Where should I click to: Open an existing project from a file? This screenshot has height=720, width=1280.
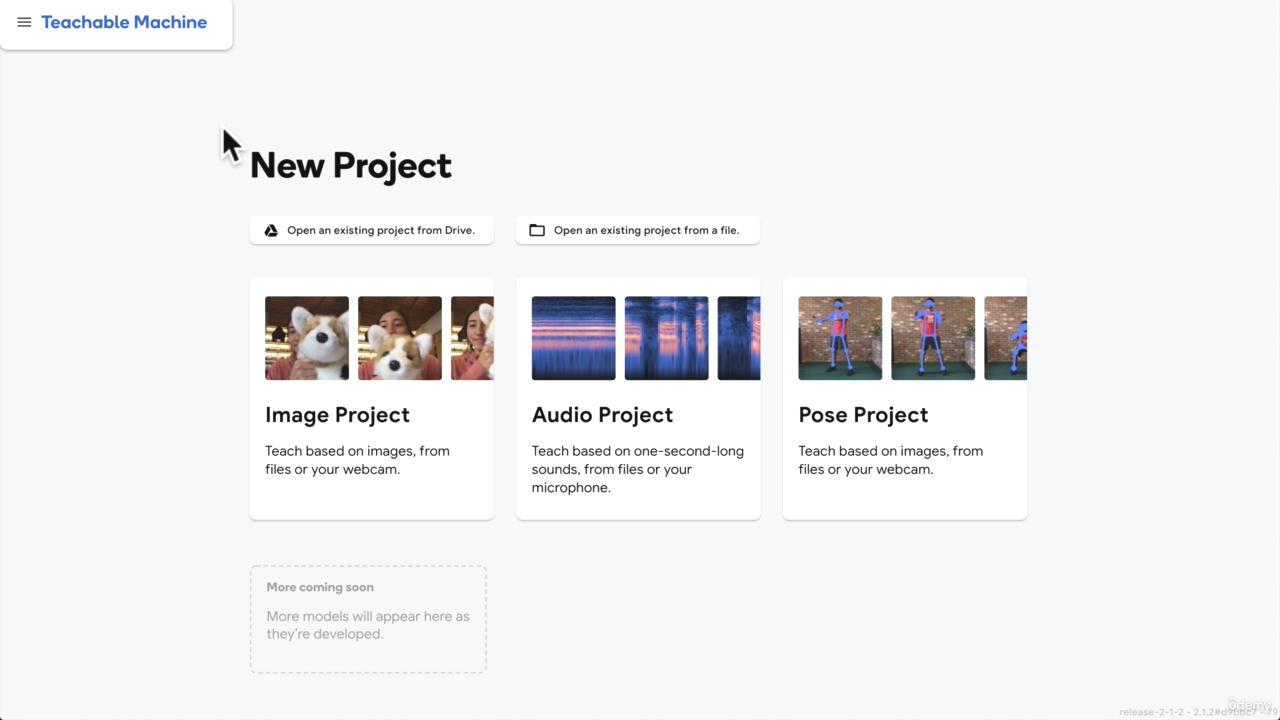(x=646, y=230)
